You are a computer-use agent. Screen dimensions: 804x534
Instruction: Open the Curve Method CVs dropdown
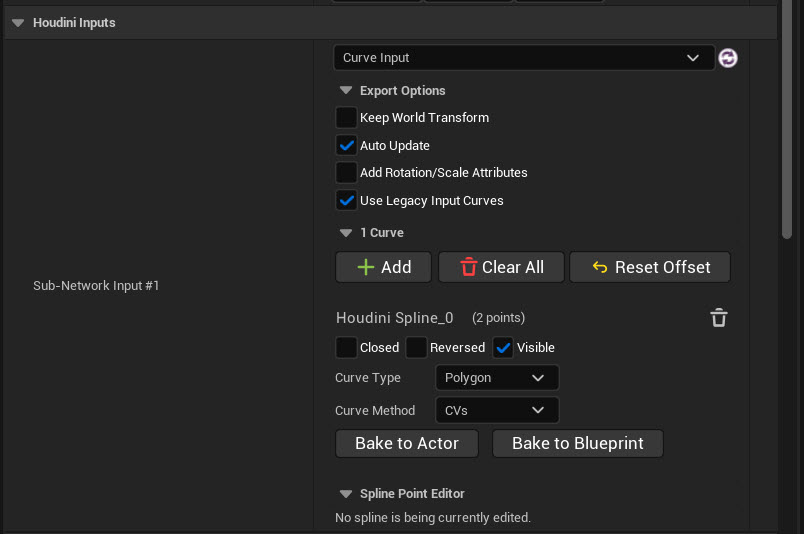(496, 410)
